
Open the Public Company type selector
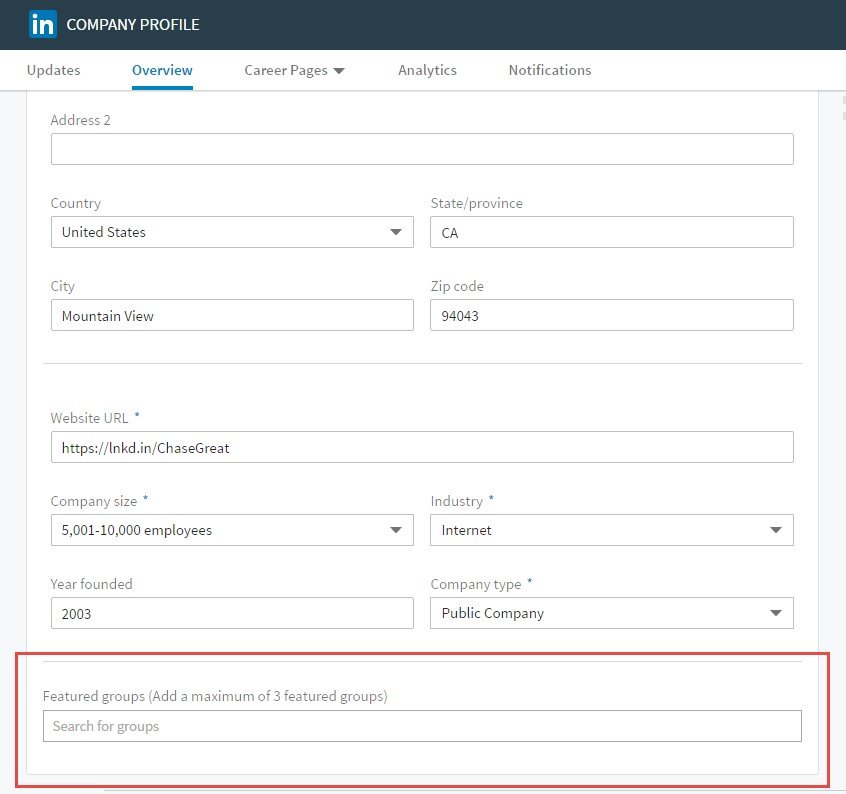[612, 613]
